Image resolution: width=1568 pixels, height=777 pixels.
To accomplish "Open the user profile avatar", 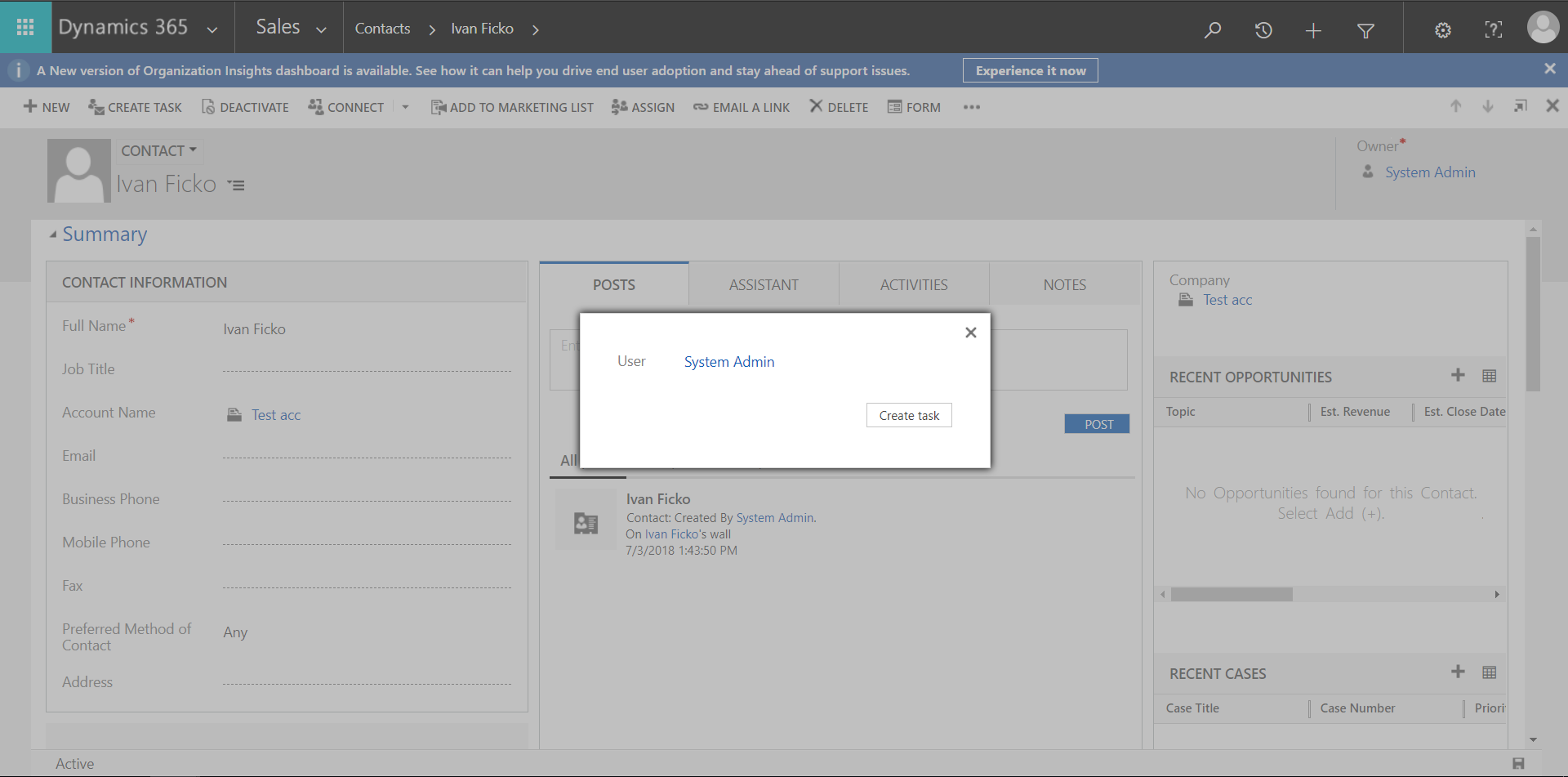I will tap(1543, 27).
